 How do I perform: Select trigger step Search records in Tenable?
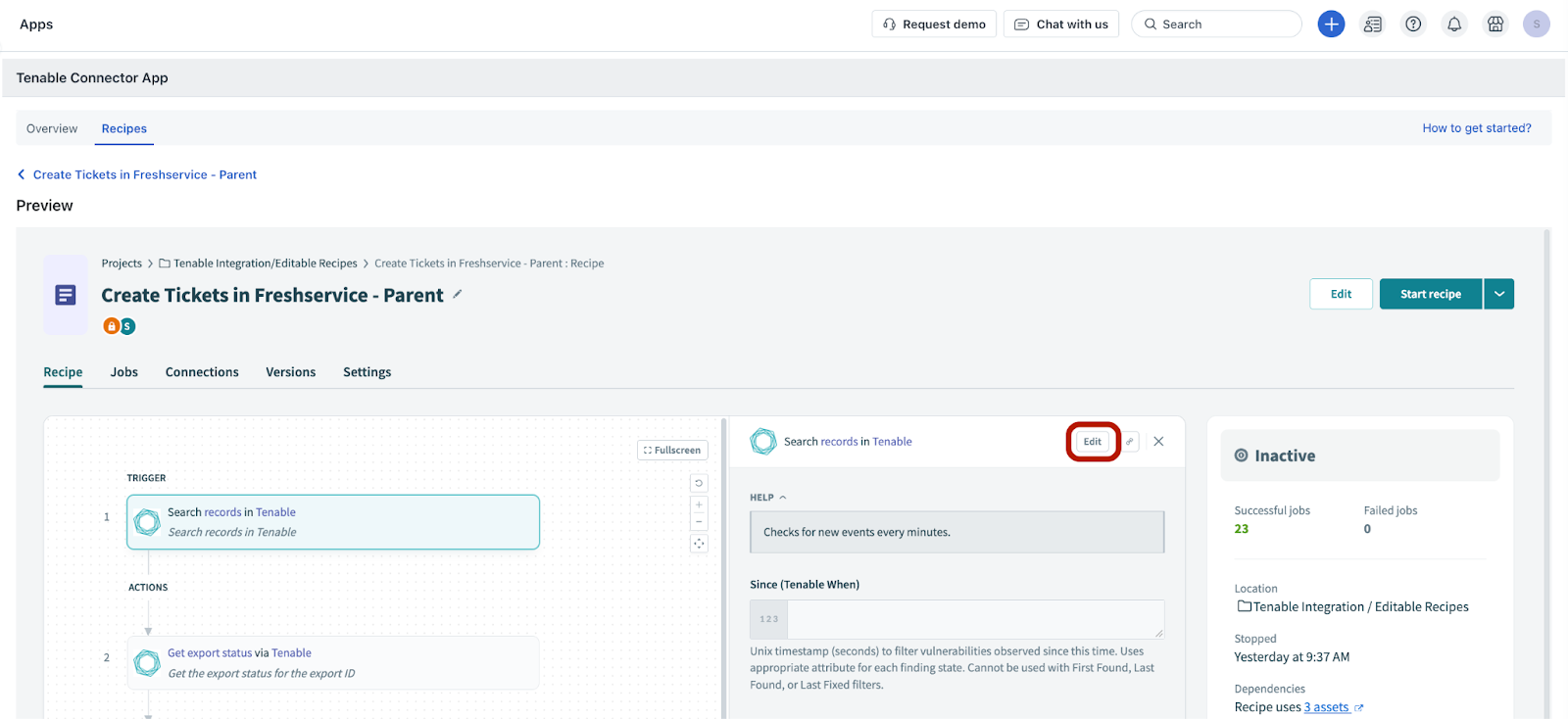(333, 522)
